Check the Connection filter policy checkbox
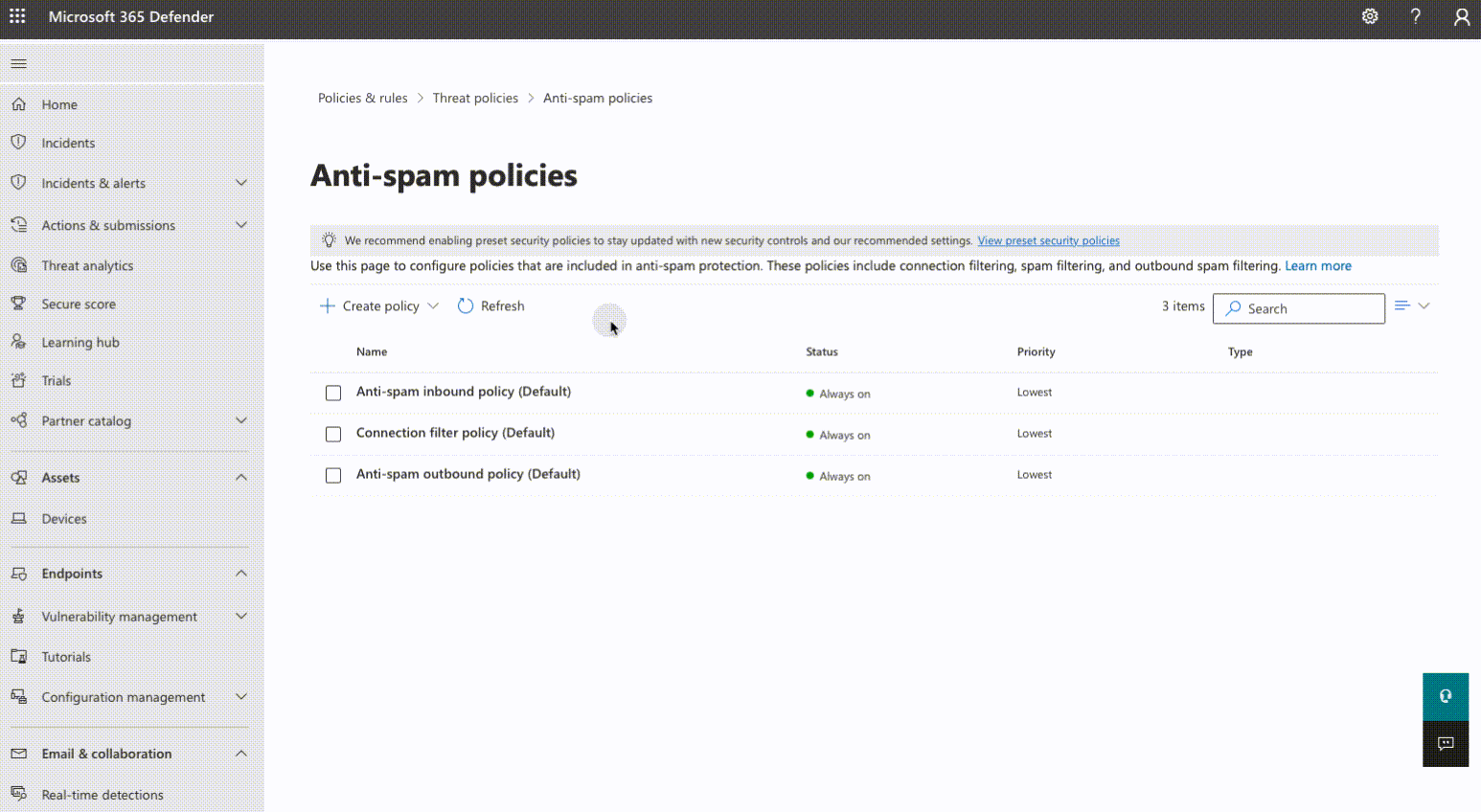The width and height of the screenshot is (1481, 812). pyautogui.click(x=332, y=434)
